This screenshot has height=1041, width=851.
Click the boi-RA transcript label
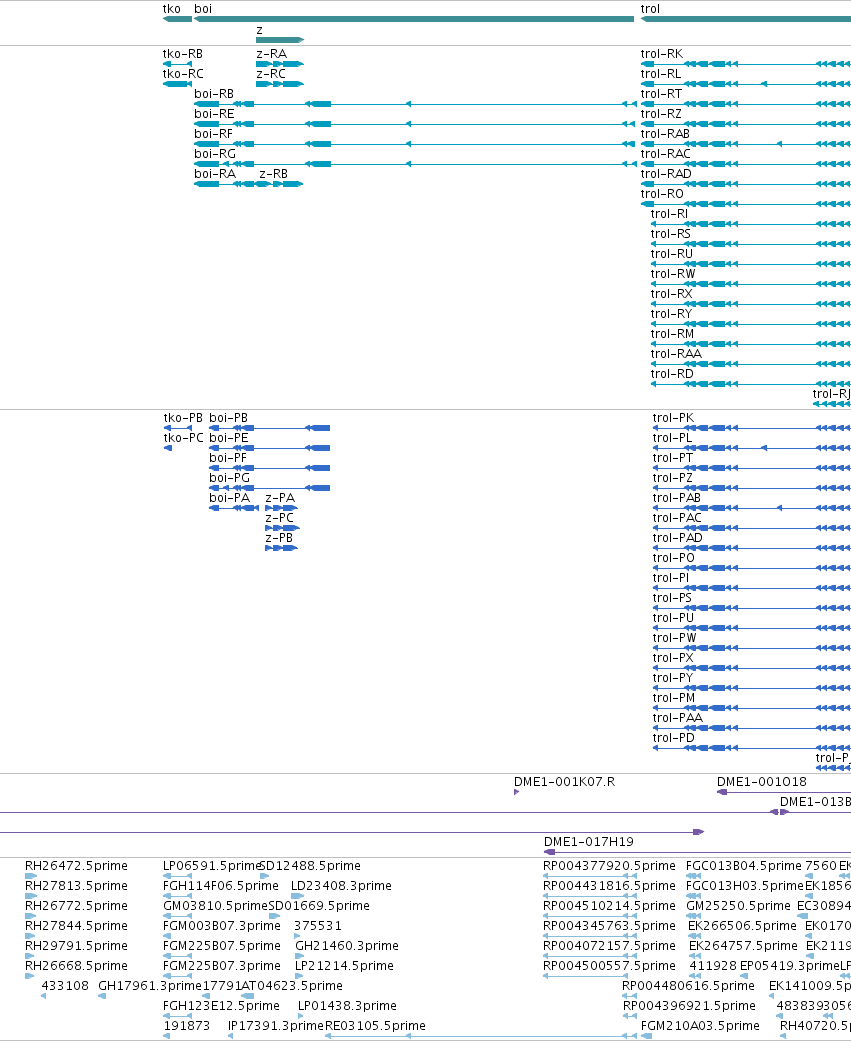pos(214,173)
